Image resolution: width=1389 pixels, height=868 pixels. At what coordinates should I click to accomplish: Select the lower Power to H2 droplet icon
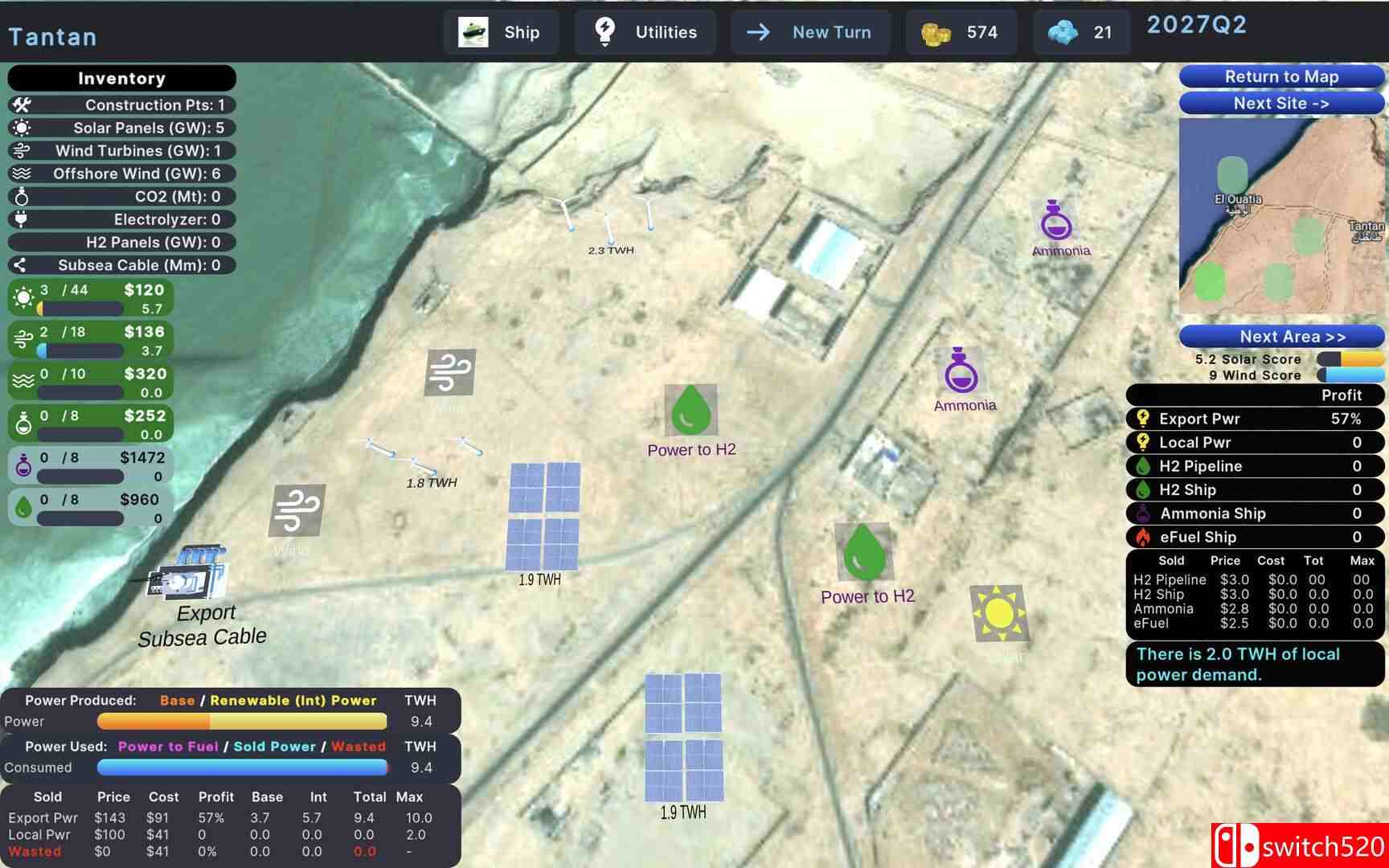click(863, 552)
